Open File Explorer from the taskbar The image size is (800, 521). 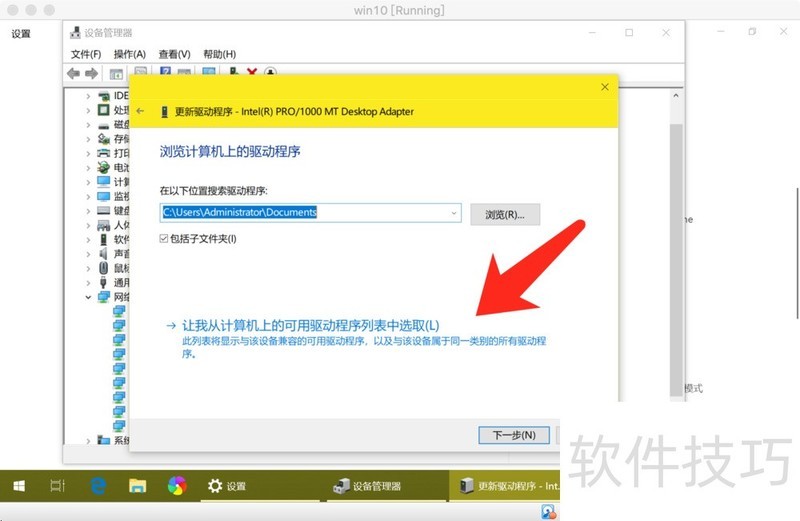(x=137, y=486)
